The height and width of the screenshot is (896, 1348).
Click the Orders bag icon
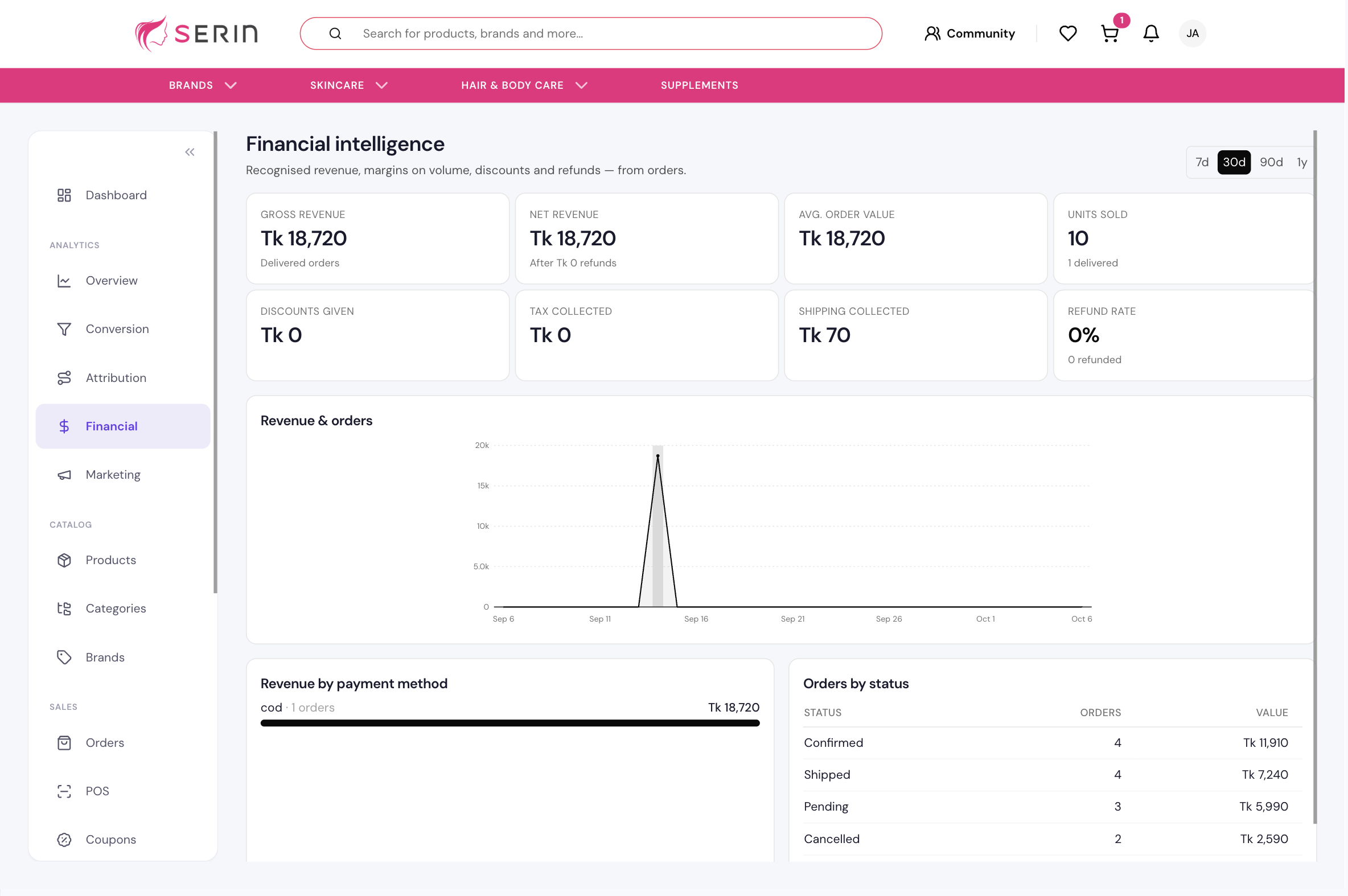click(x=64, y=742)
